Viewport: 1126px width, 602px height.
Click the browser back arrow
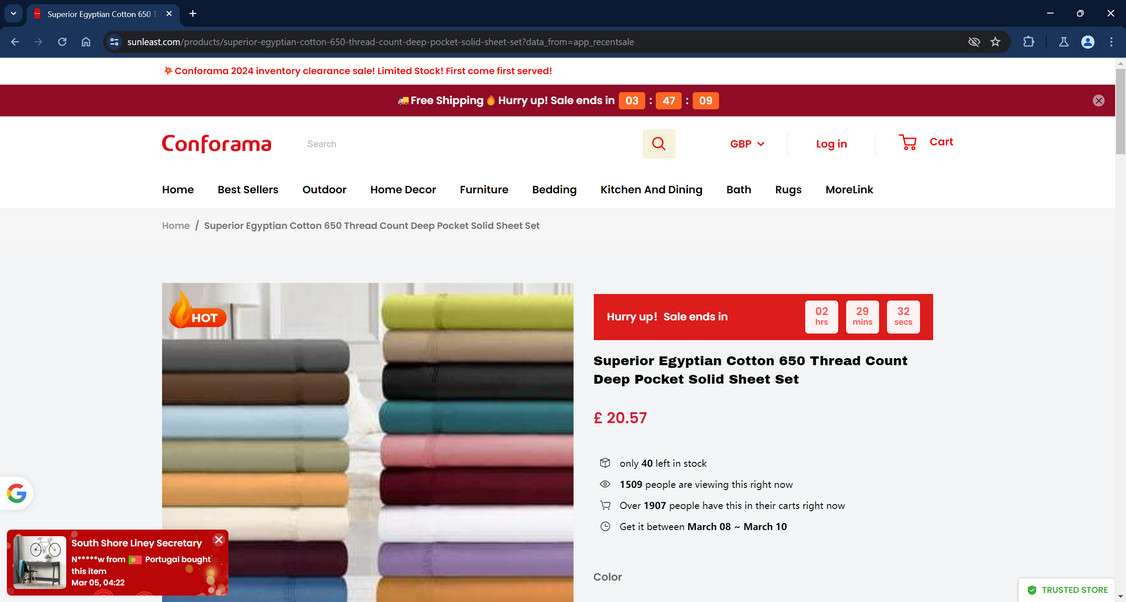[15, 42]
